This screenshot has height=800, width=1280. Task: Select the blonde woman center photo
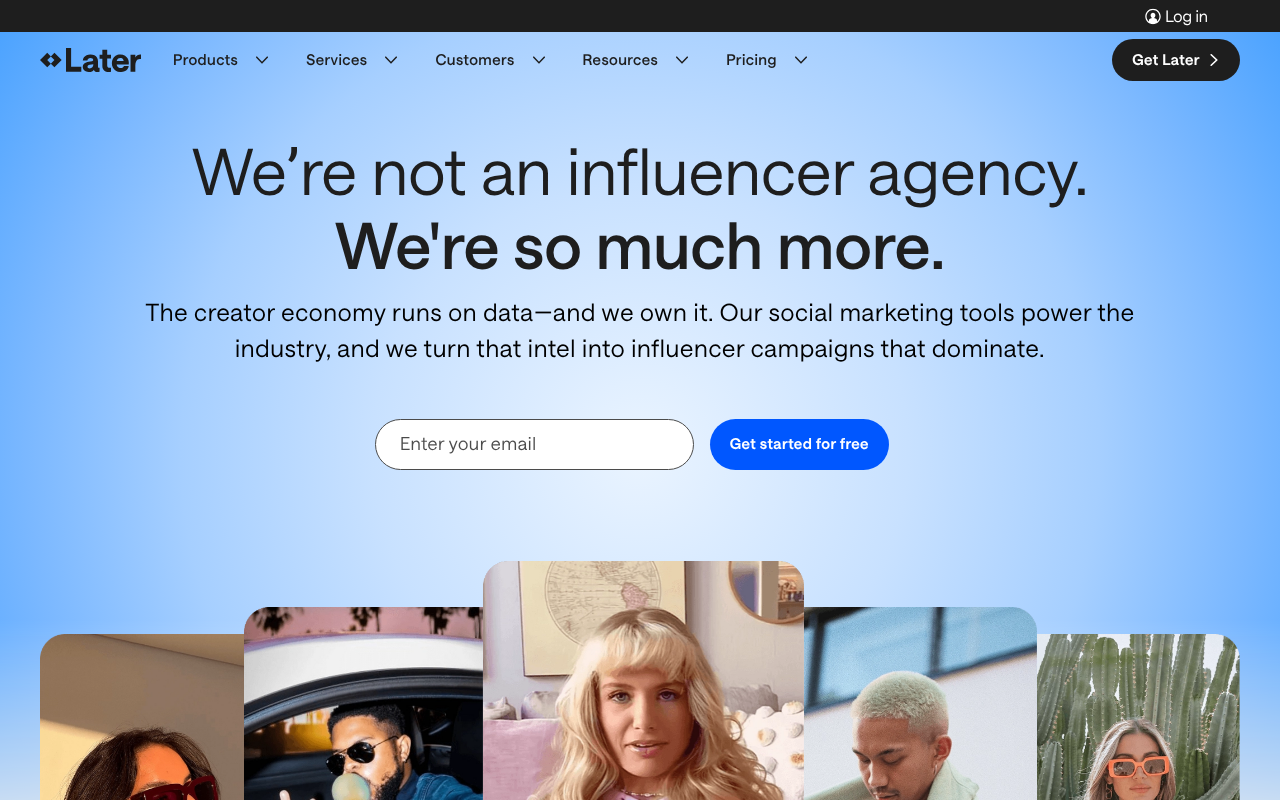[643, 680]
